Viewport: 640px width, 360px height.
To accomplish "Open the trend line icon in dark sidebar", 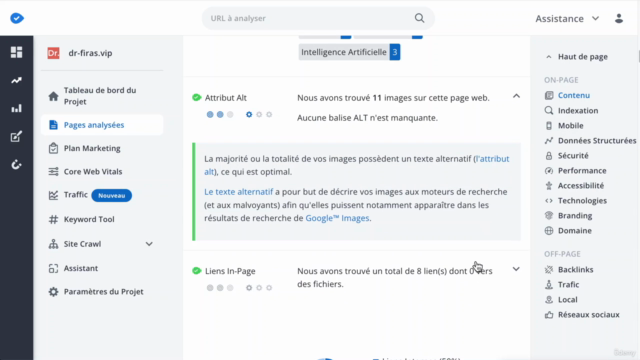I will pos(16,80).
